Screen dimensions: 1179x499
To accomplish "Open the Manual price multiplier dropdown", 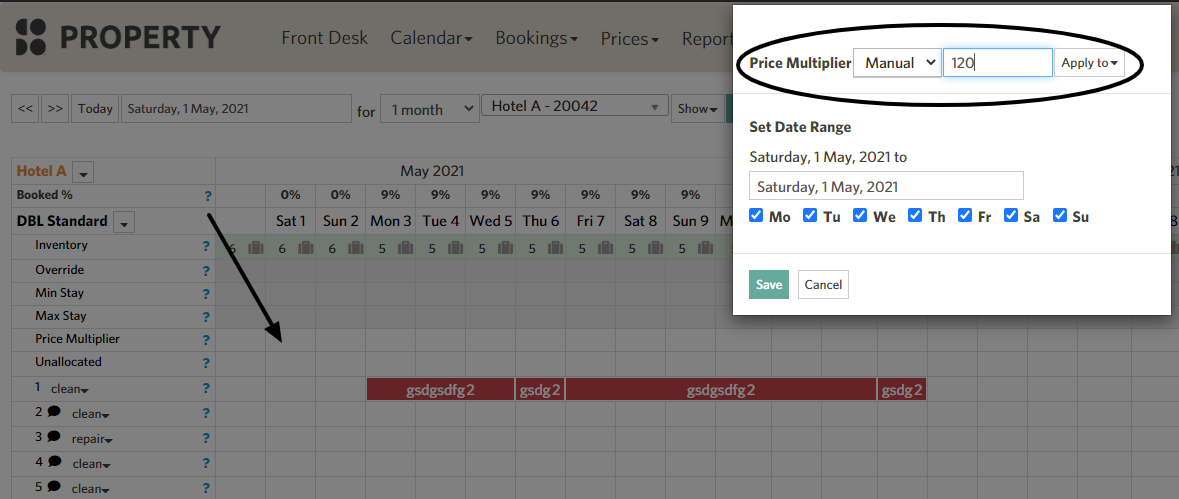I will [x=897, y=63].
